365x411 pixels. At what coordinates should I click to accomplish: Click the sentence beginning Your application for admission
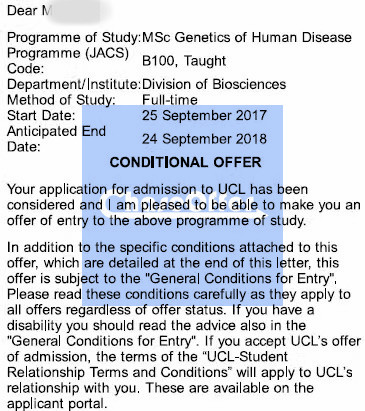184,205
